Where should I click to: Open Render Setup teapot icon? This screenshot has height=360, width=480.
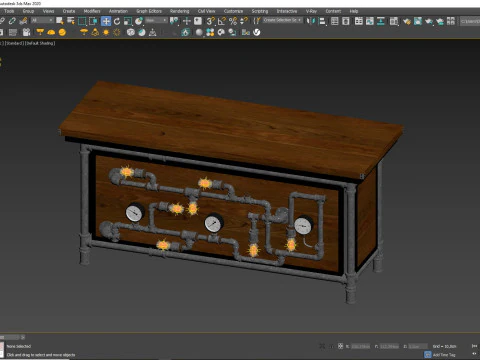point(407,22)
